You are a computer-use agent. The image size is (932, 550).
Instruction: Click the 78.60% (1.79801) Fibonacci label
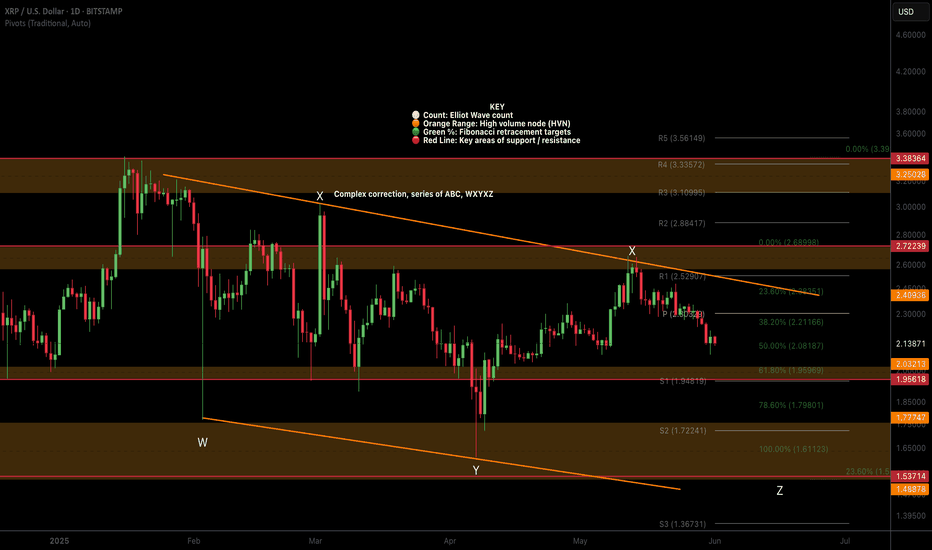(x=791, y=405)
